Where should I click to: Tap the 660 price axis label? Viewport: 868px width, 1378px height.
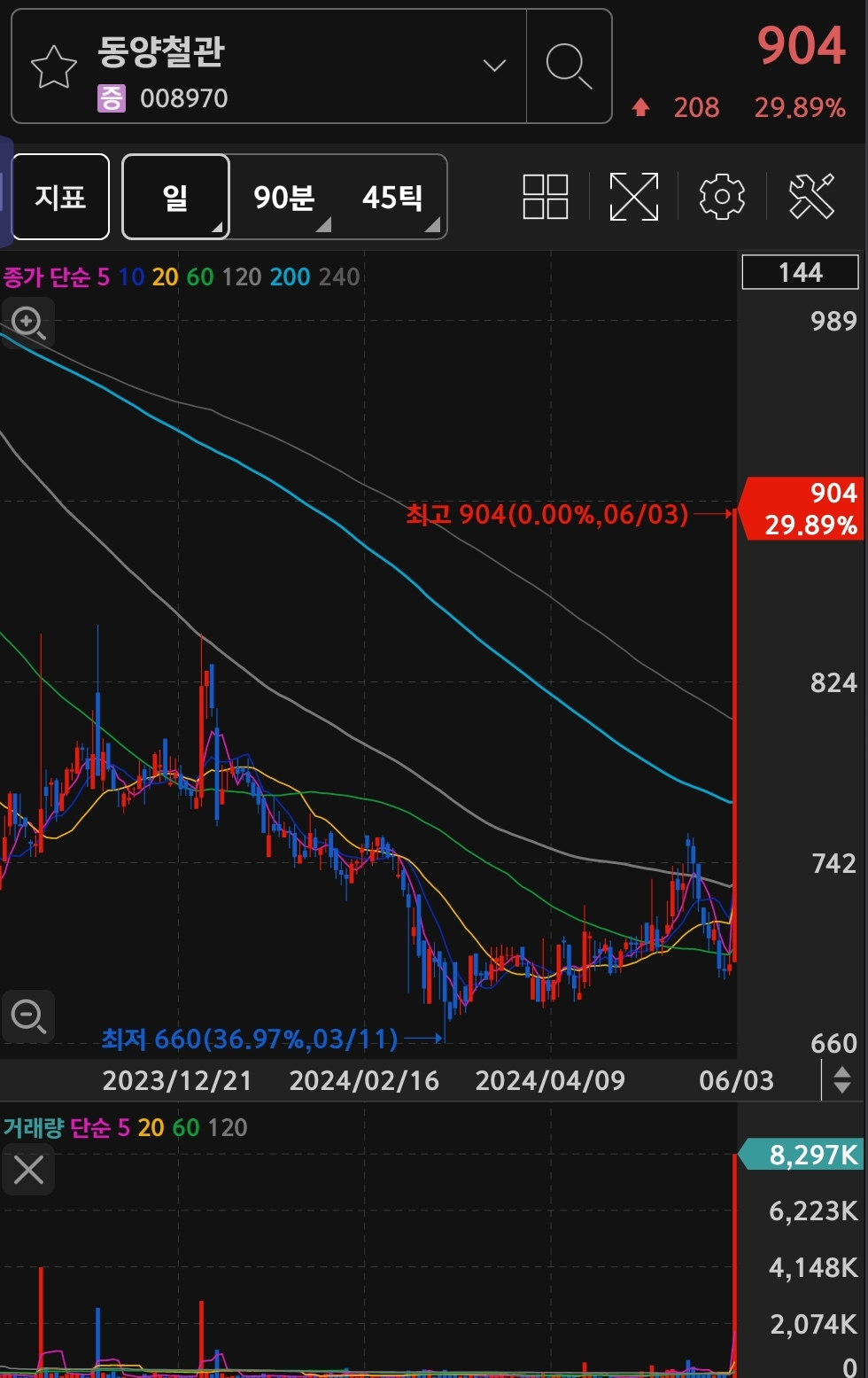[x=833, y=1043]
